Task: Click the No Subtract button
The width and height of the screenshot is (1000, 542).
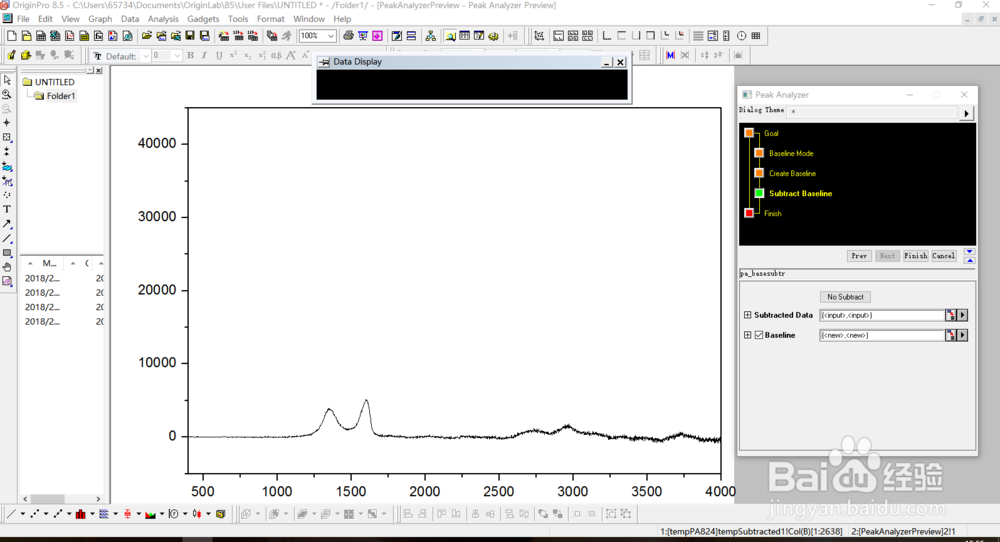Action: (845, 297)
